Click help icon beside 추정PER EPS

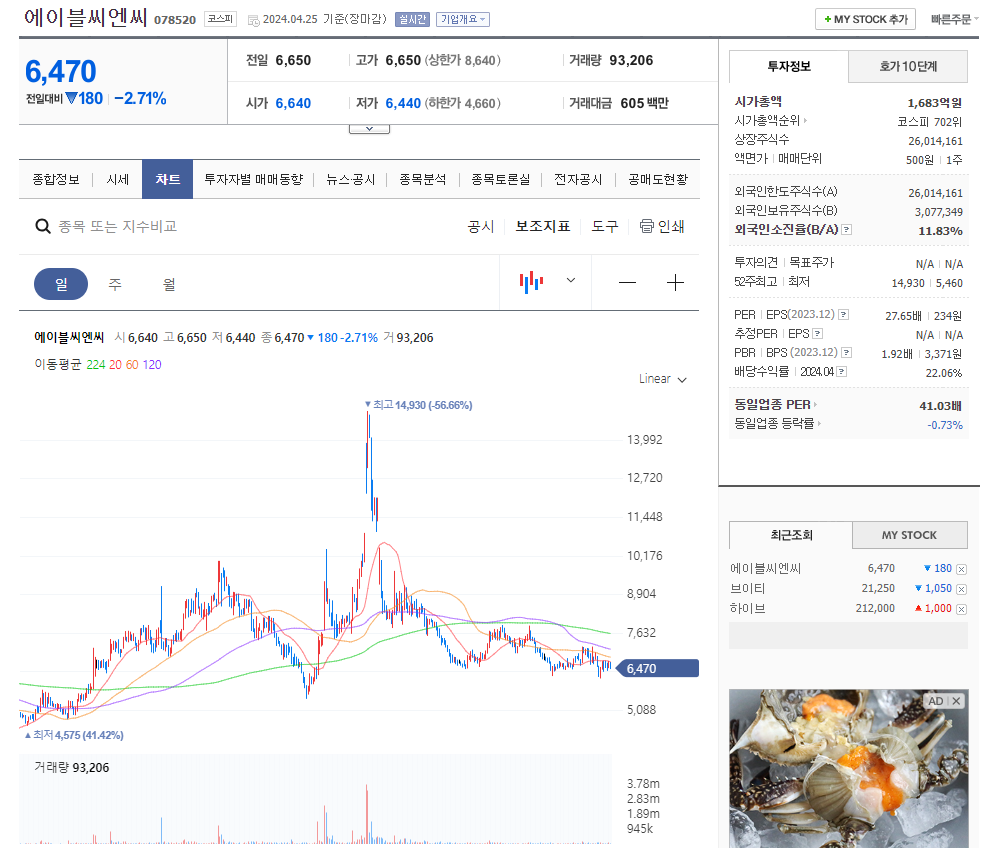(x=817, y=334)
